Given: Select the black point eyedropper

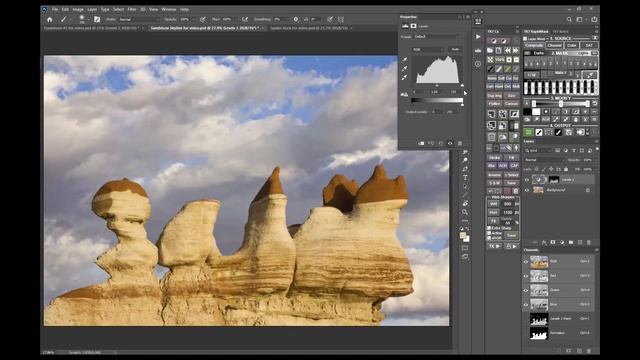Looking at the screenshot, I should 405,60.
